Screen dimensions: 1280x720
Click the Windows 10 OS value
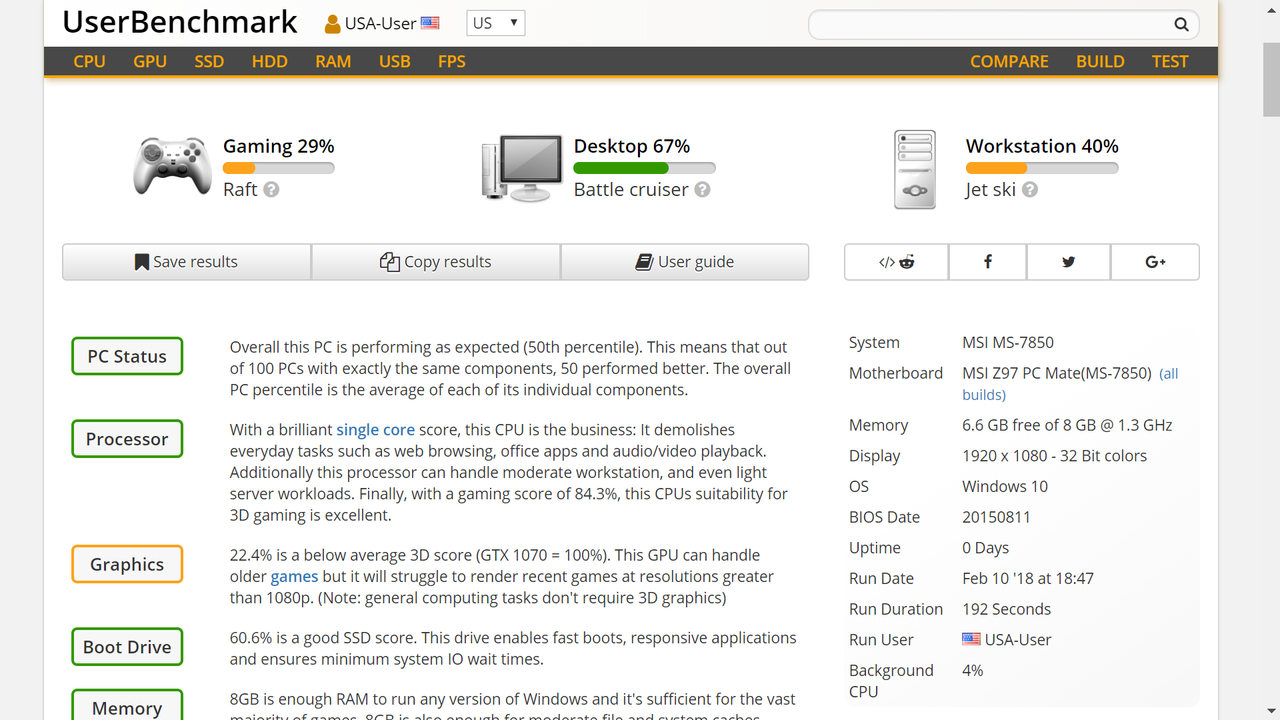coord(1005,486)
